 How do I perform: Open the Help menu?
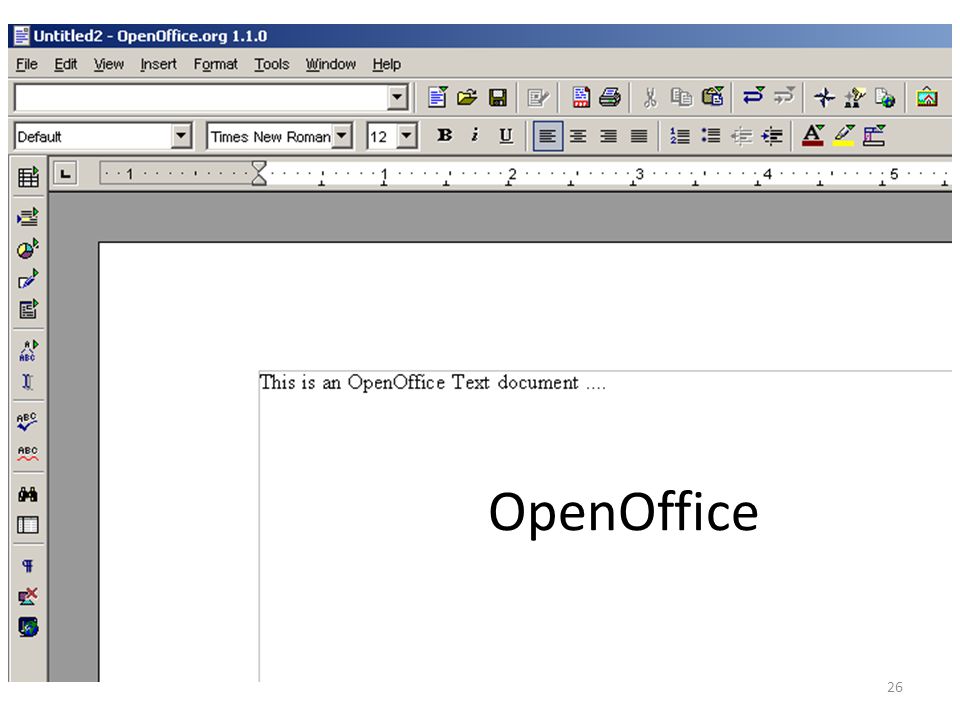click(386, 64)
